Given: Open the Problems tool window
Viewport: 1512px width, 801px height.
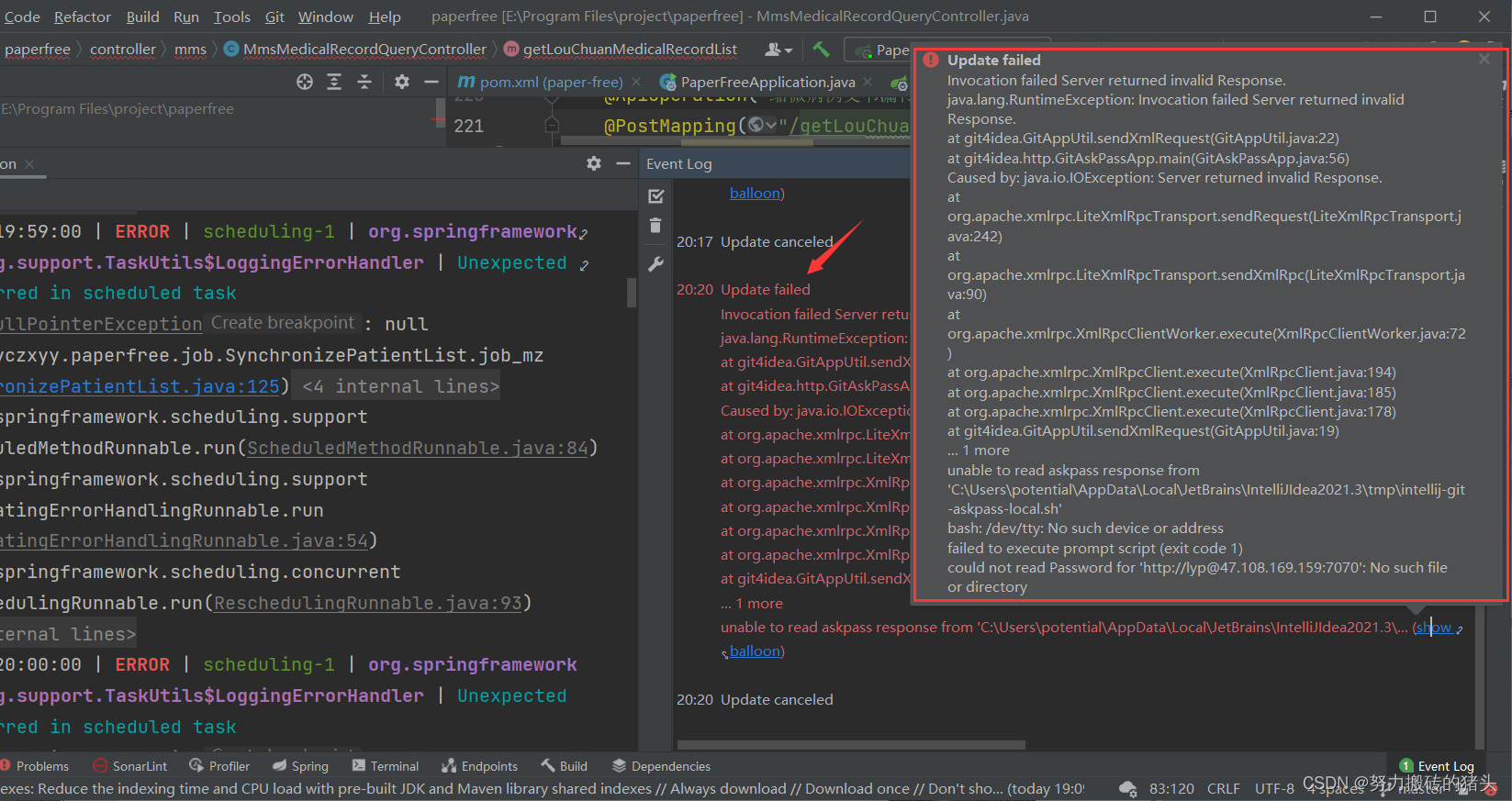Looking at the screenshot, I should point(35,766).
